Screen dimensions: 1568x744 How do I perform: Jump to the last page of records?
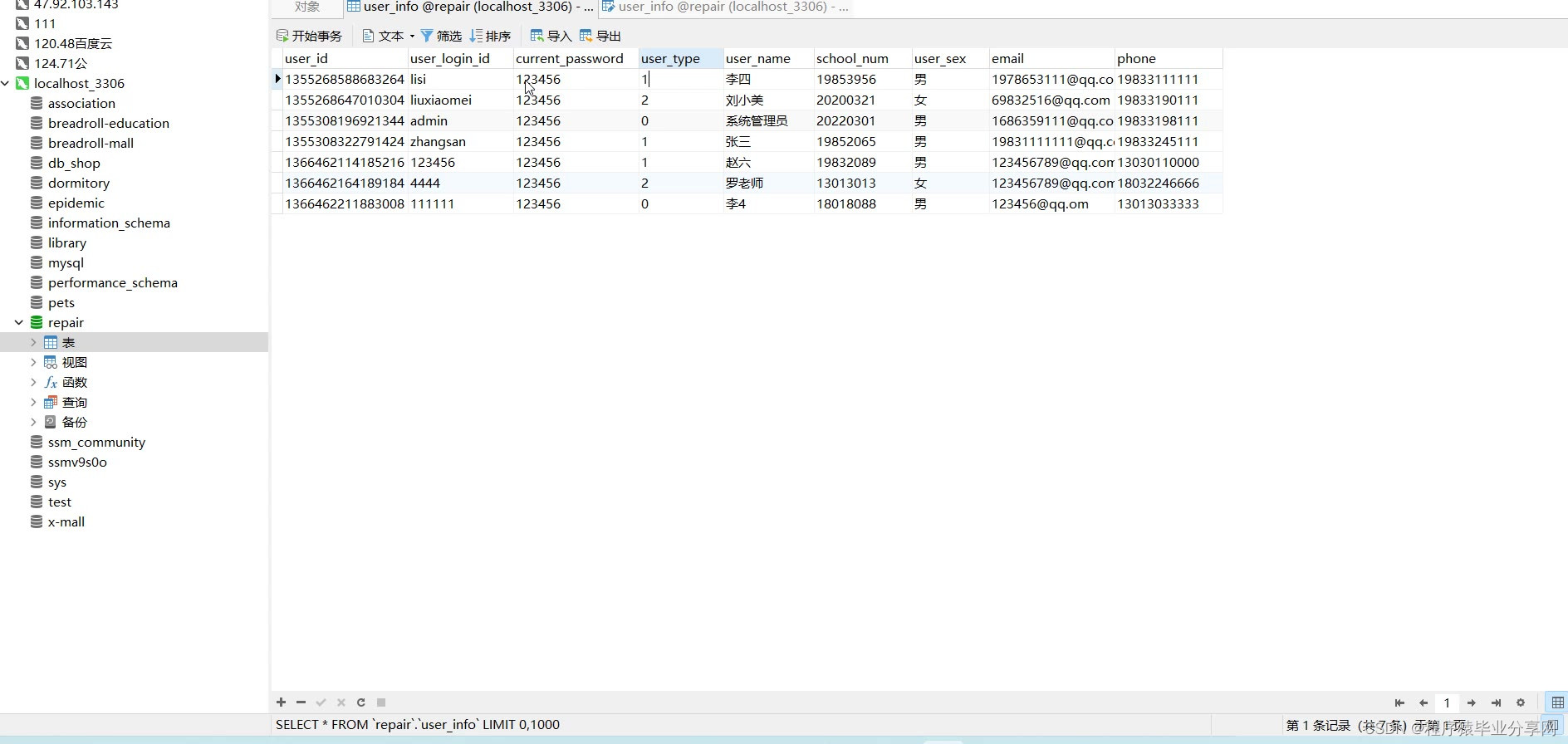1496,702
